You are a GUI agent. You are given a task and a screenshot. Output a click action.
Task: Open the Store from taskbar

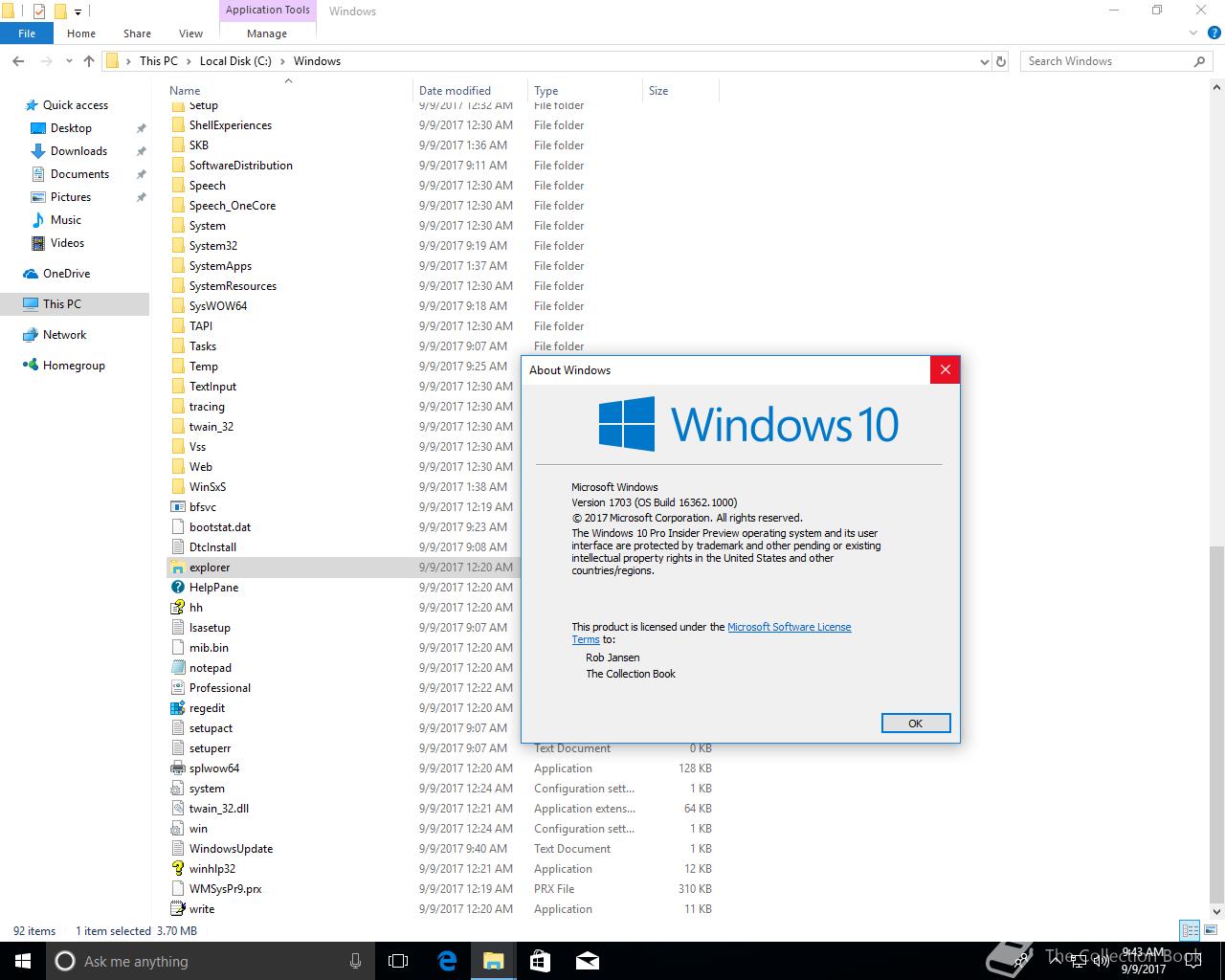pos(540,961)
